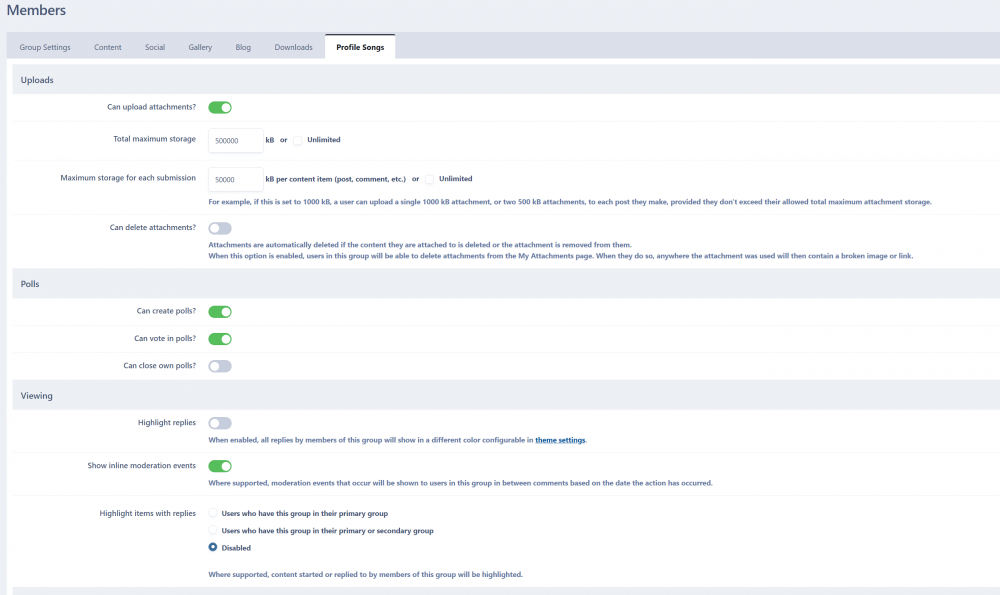
Task: Select the Profile Songs tab
Action: coord(360,47)
